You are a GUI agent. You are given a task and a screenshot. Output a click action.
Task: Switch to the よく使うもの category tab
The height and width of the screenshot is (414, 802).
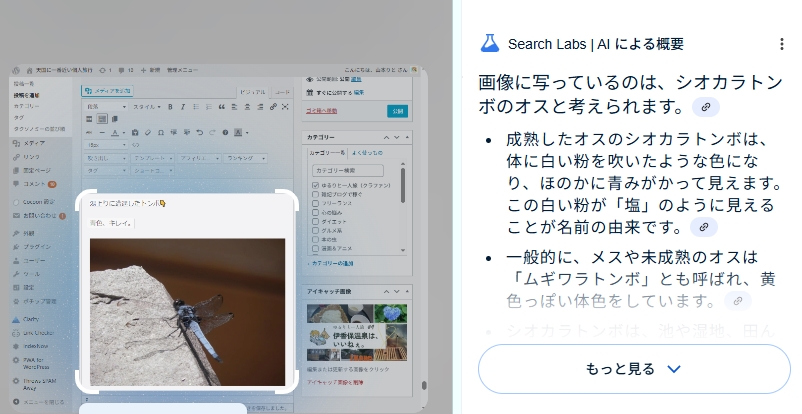pos(367,152)
